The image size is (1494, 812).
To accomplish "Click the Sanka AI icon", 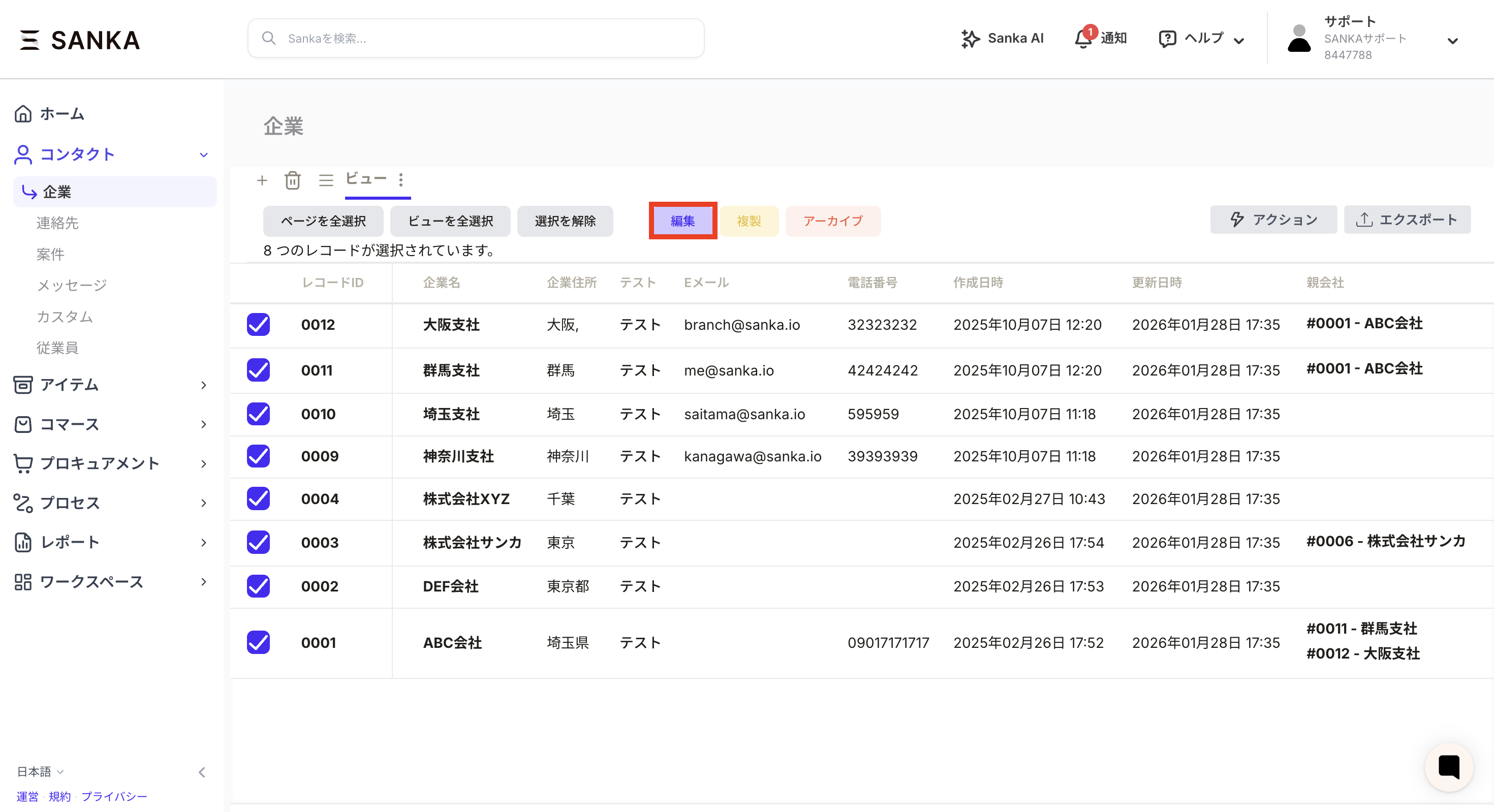I will click(970, 38).
